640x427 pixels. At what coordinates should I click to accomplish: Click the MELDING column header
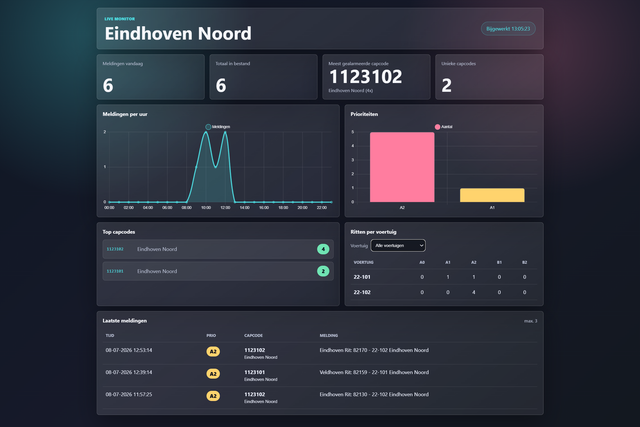329,336
